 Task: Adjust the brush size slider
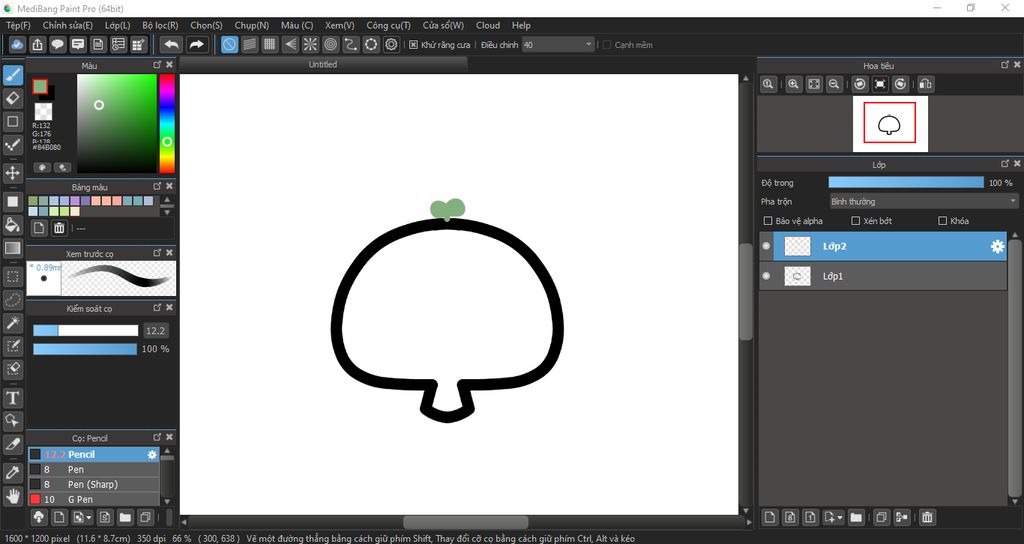(x=86, y=330)
